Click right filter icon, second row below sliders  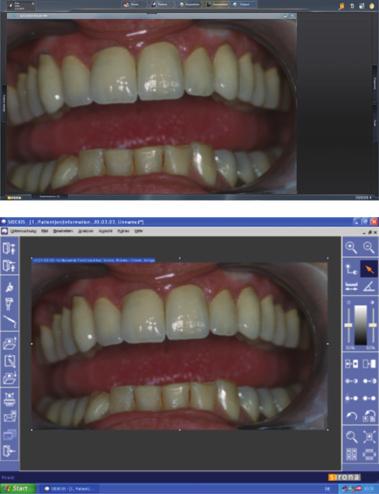click(x=369, y=381)
